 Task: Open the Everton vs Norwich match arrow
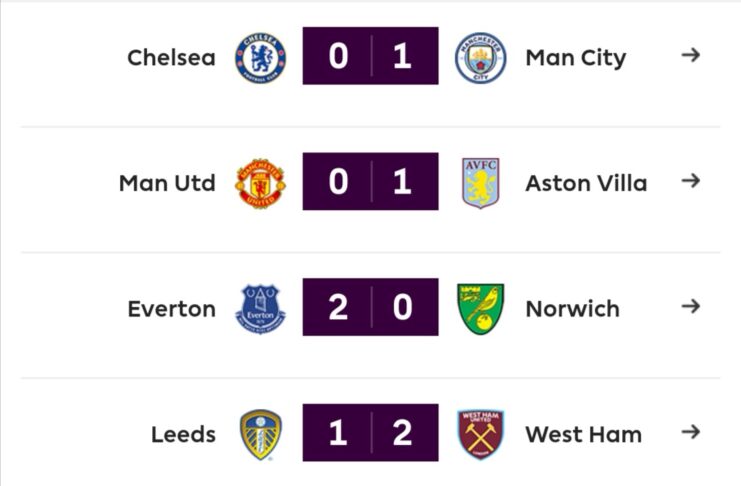click(x=689, y=306)
